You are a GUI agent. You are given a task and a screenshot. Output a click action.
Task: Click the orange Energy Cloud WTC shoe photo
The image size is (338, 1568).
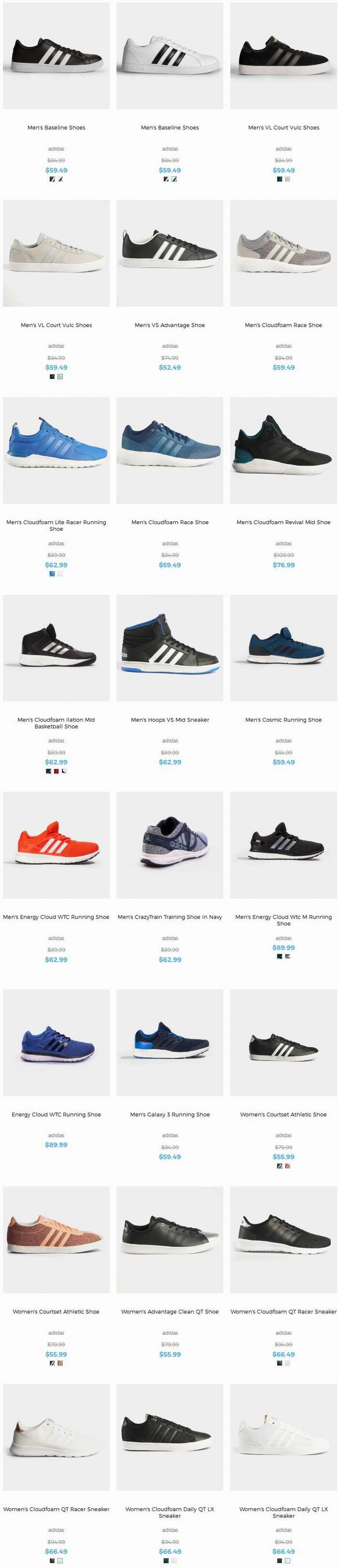(56, 845)
